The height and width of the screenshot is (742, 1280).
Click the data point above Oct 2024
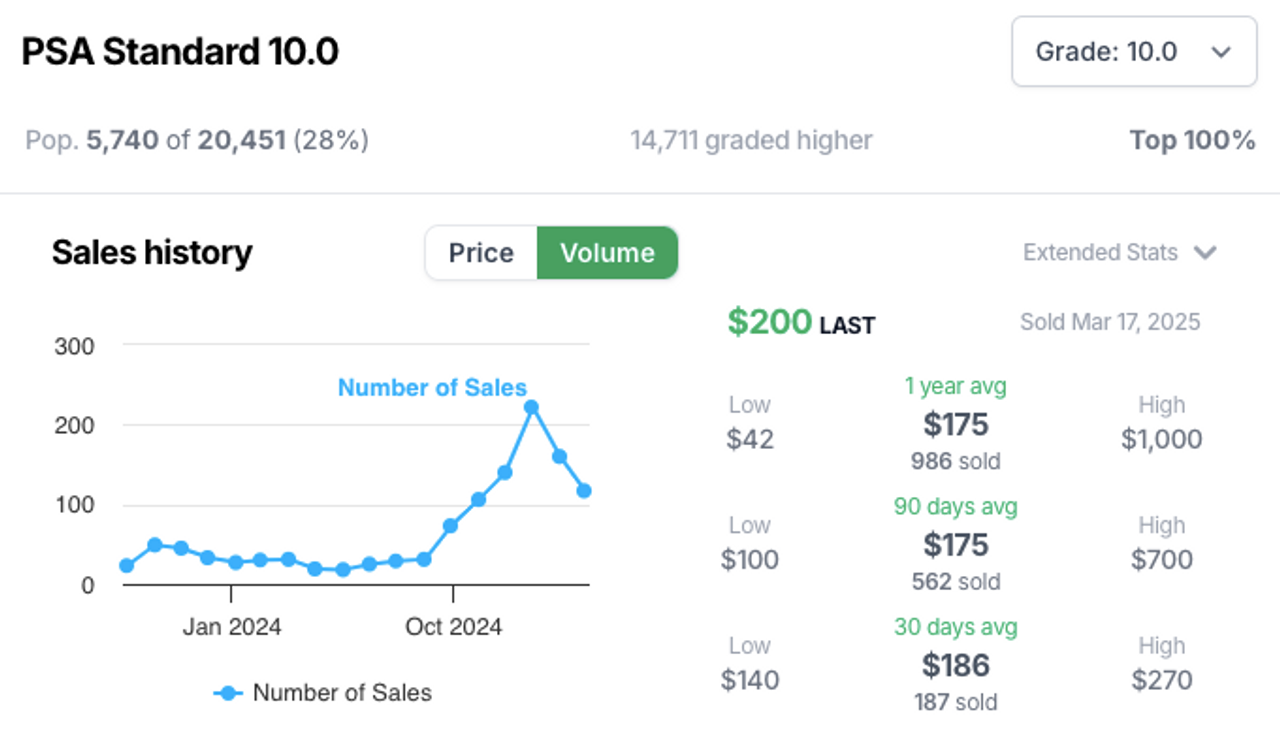[450, 525]
